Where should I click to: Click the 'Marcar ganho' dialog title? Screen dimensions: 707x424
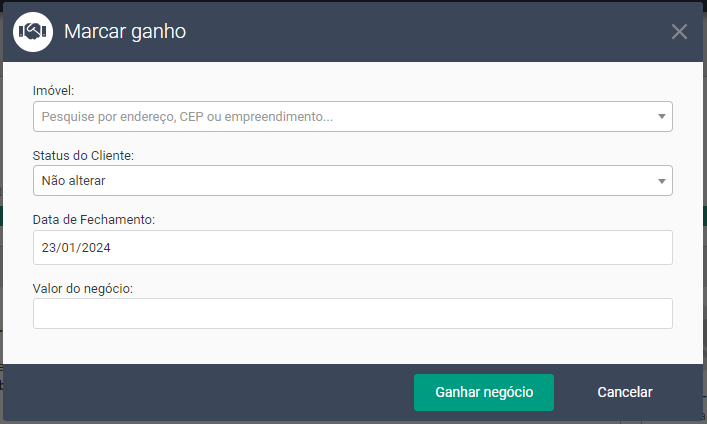click(125, 32)
